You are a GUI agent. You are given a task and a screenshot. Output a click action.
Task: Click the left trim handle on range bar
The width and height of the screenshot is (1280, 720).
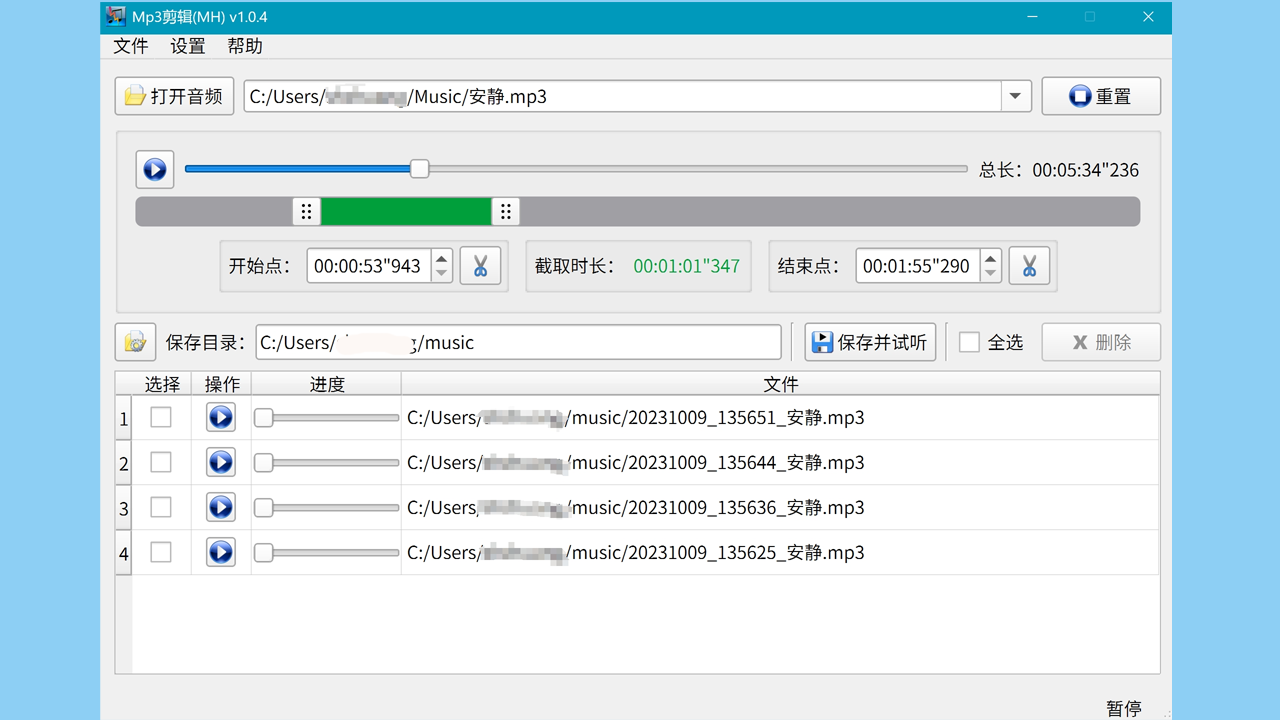tap(307, 211)
